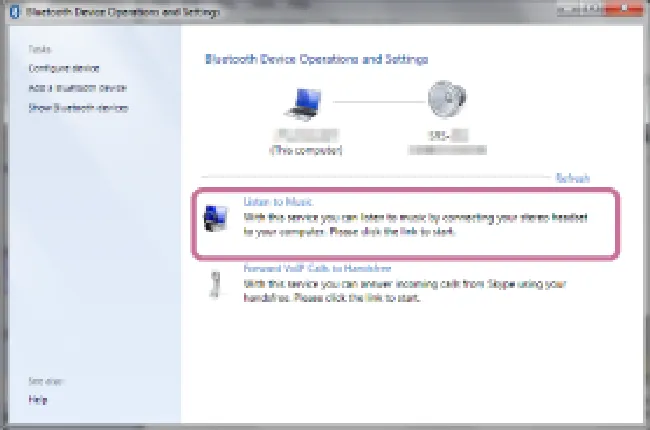Screen dimensions: 650x430
Task: Select the Bluetooth headset device icon
Action: click(447, 100)
